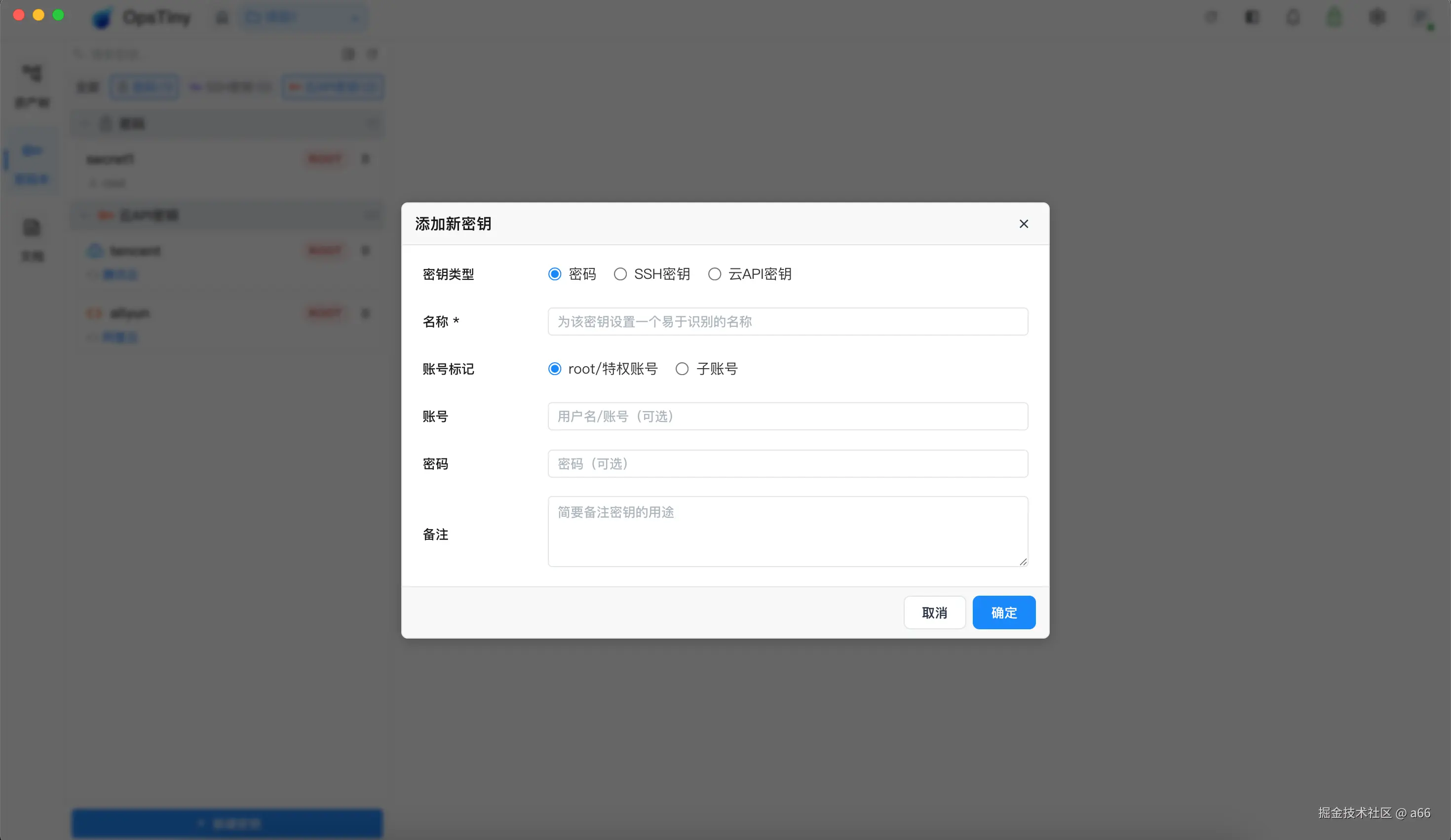Click the 取消 button

click(x=934, y=612)
